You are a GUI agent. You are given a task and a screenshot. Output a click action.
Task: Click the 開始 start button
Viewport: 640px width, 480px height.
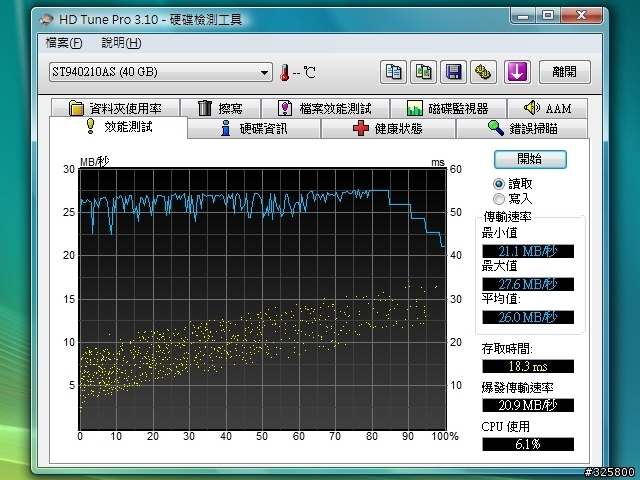click(x=530, y=159)
